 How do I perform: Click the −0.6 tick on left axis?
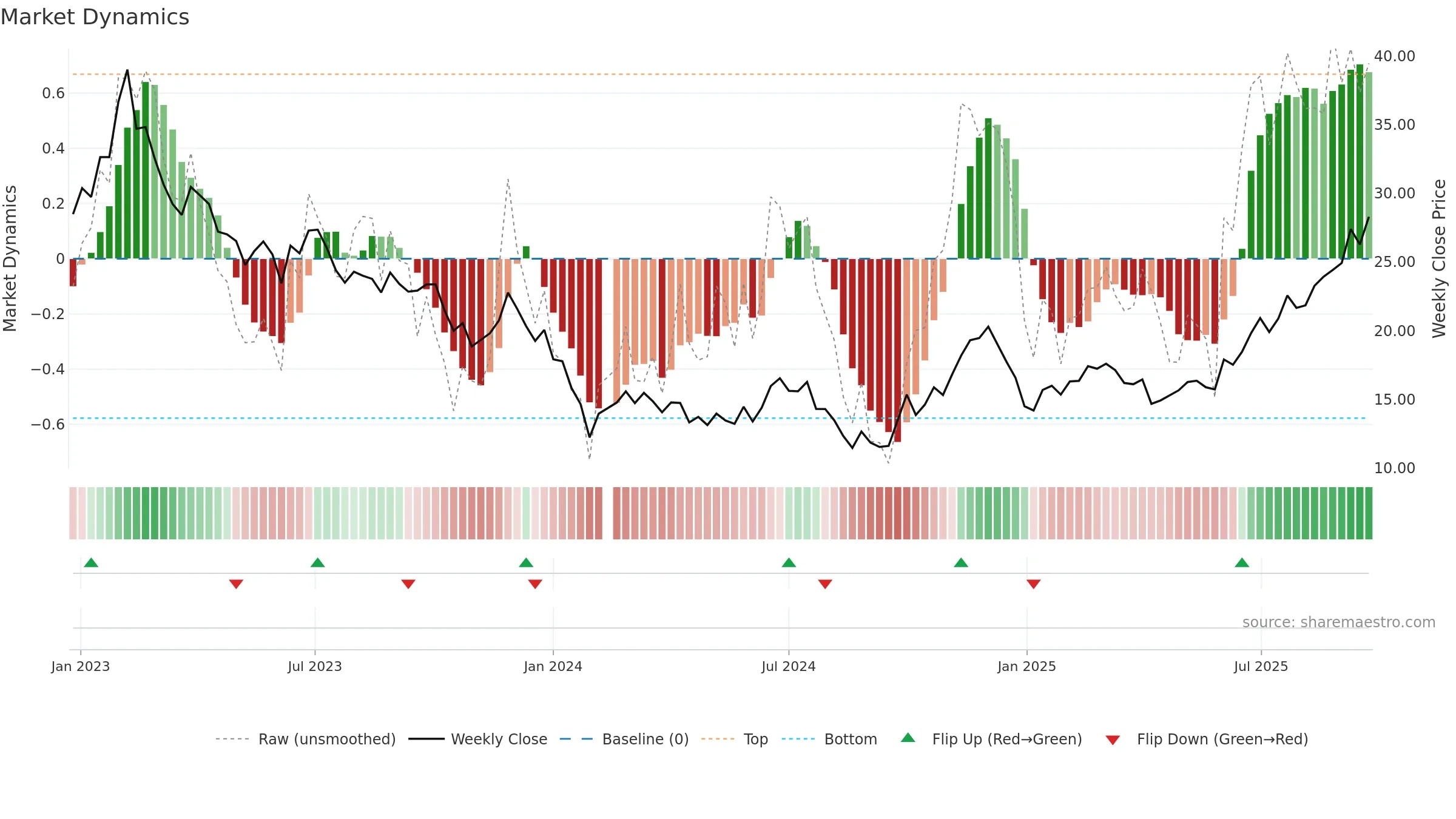coord(48,424)
